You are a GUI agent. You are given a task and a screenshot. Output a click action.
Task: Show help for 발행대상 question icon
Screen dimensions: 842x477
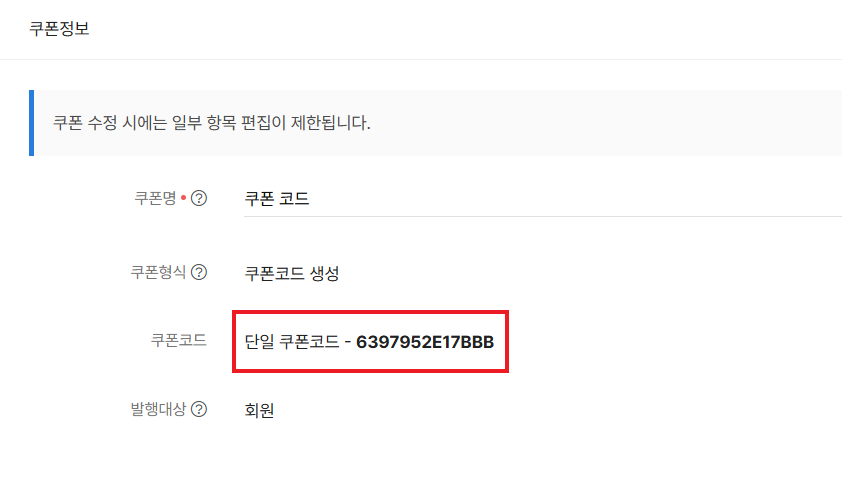199,409
